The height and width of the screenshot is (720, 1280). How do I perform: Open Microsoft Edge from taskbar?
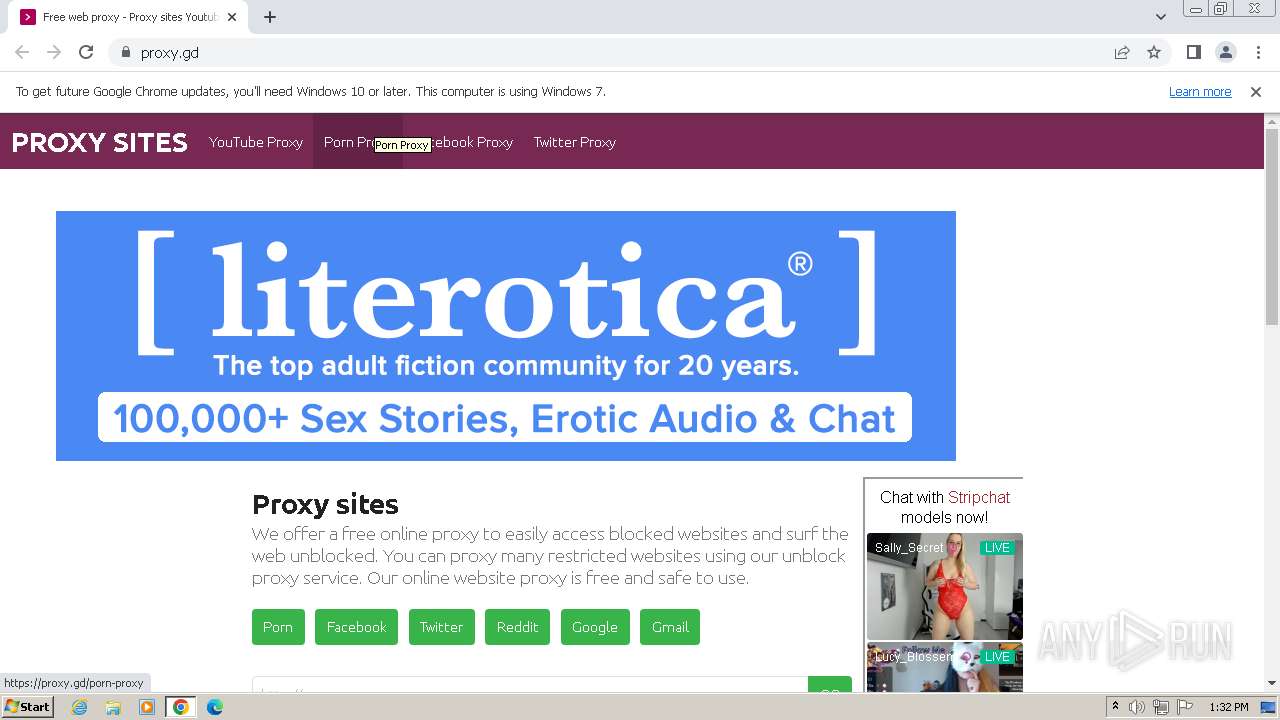[215, 707]
